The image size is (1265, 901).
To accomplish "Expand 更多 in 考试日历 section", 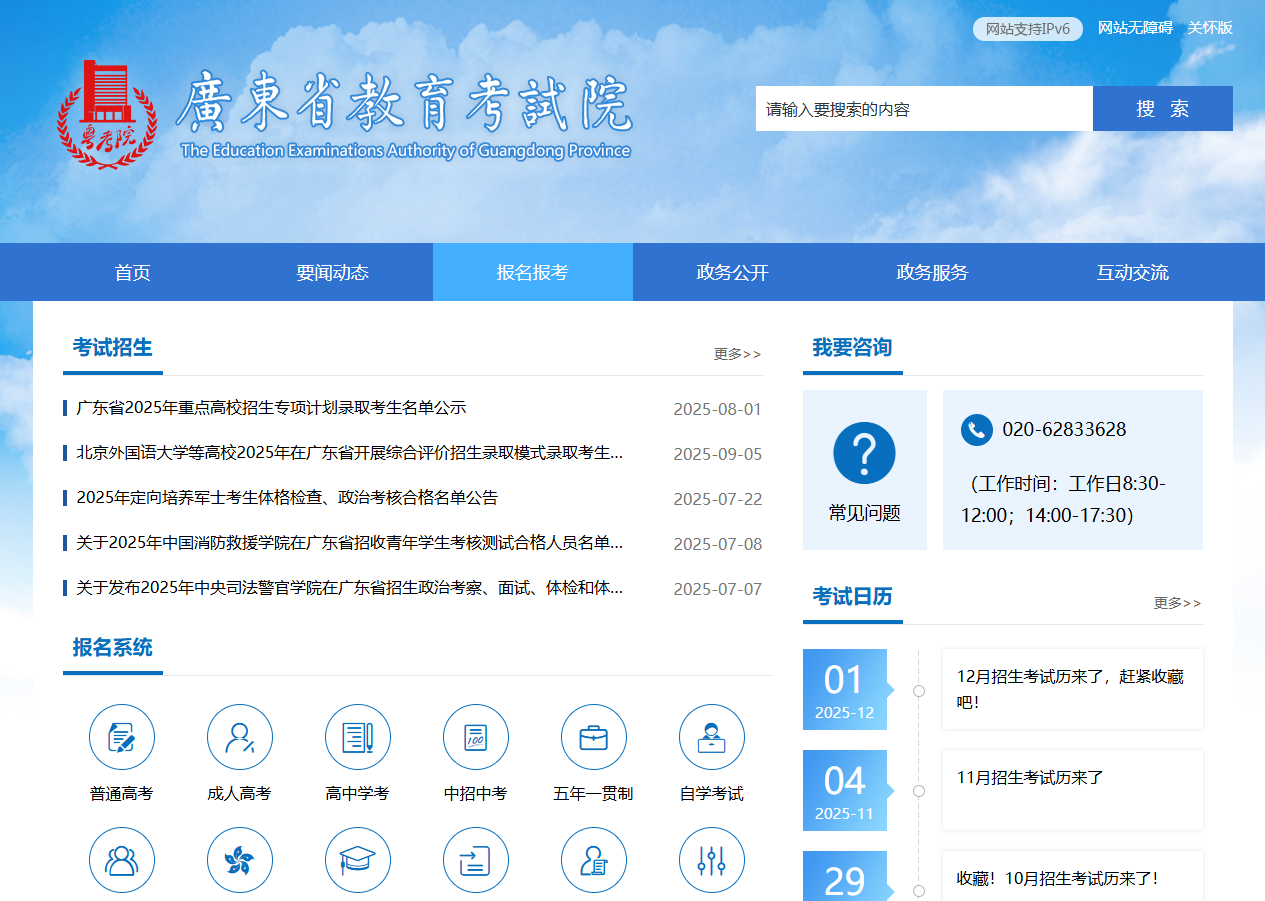I will click(x=1177, y=603).
